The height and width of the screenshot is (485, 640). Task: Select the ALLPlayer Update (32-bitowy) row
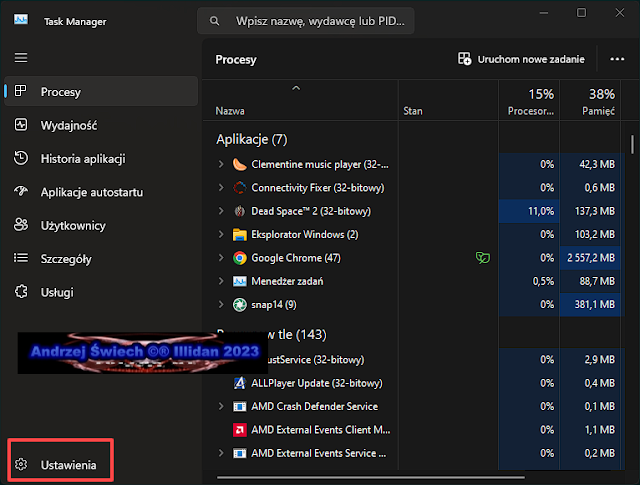414,383
